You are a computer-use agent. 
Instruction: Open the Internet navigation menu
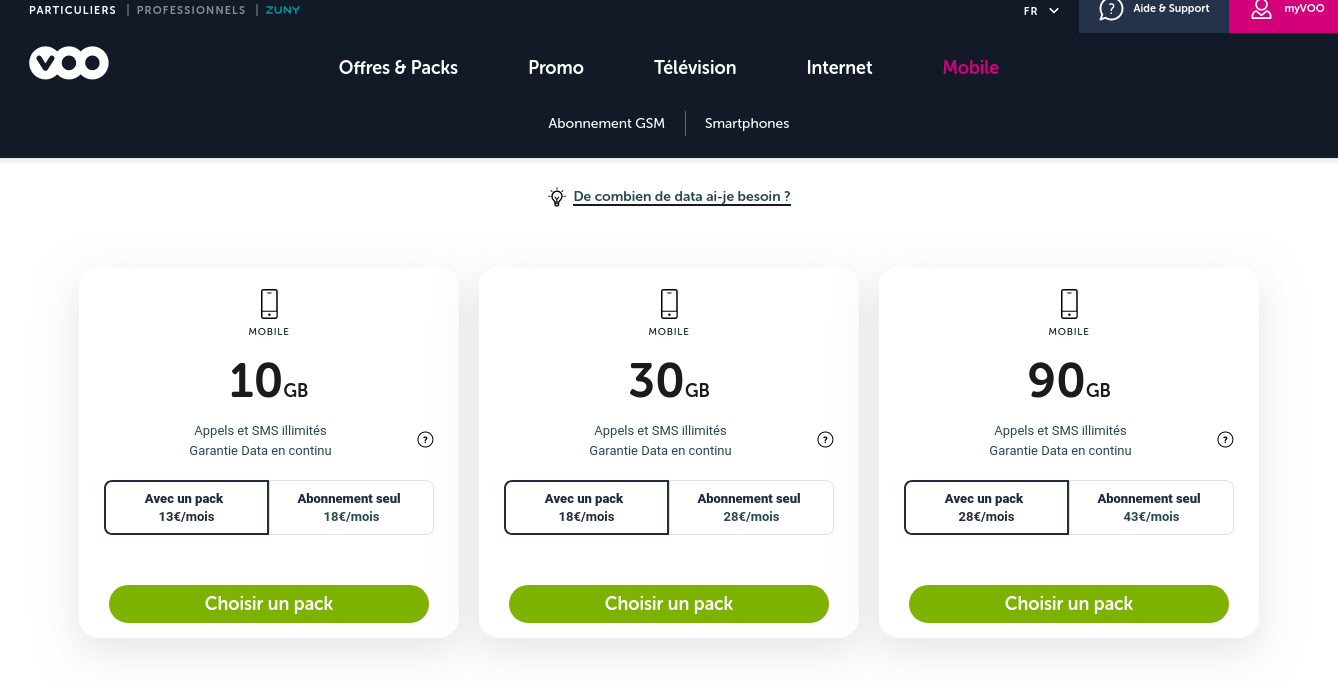coord(839,68)
